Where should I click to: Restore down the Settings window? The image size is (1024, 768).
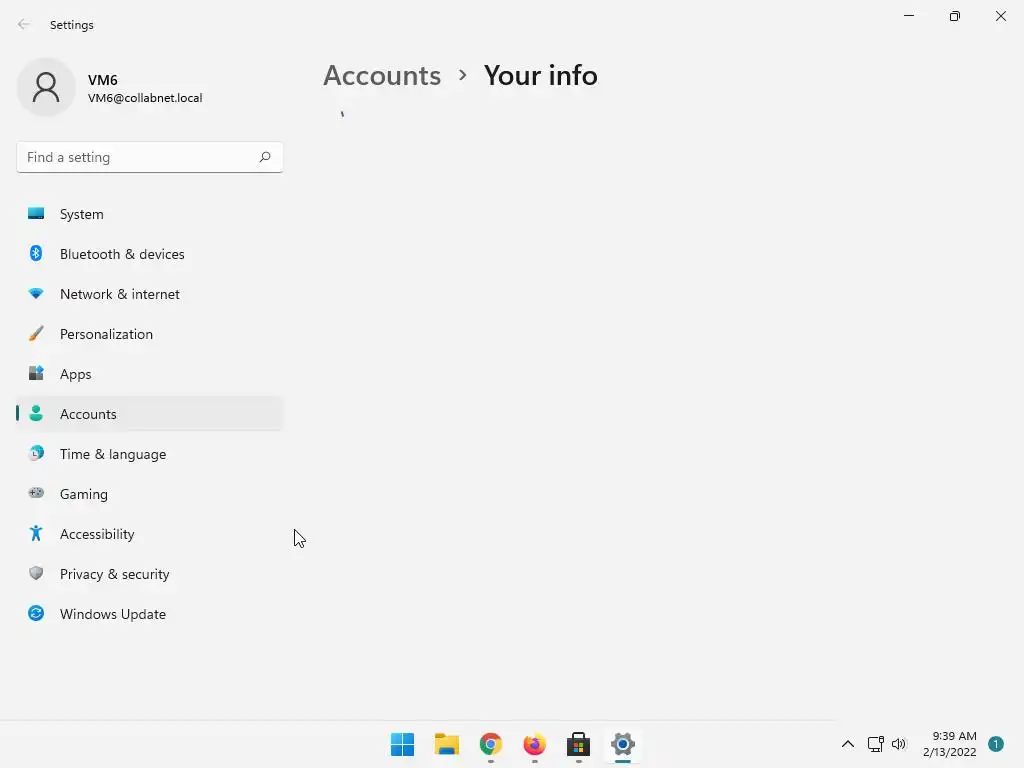tap(955, 16)
